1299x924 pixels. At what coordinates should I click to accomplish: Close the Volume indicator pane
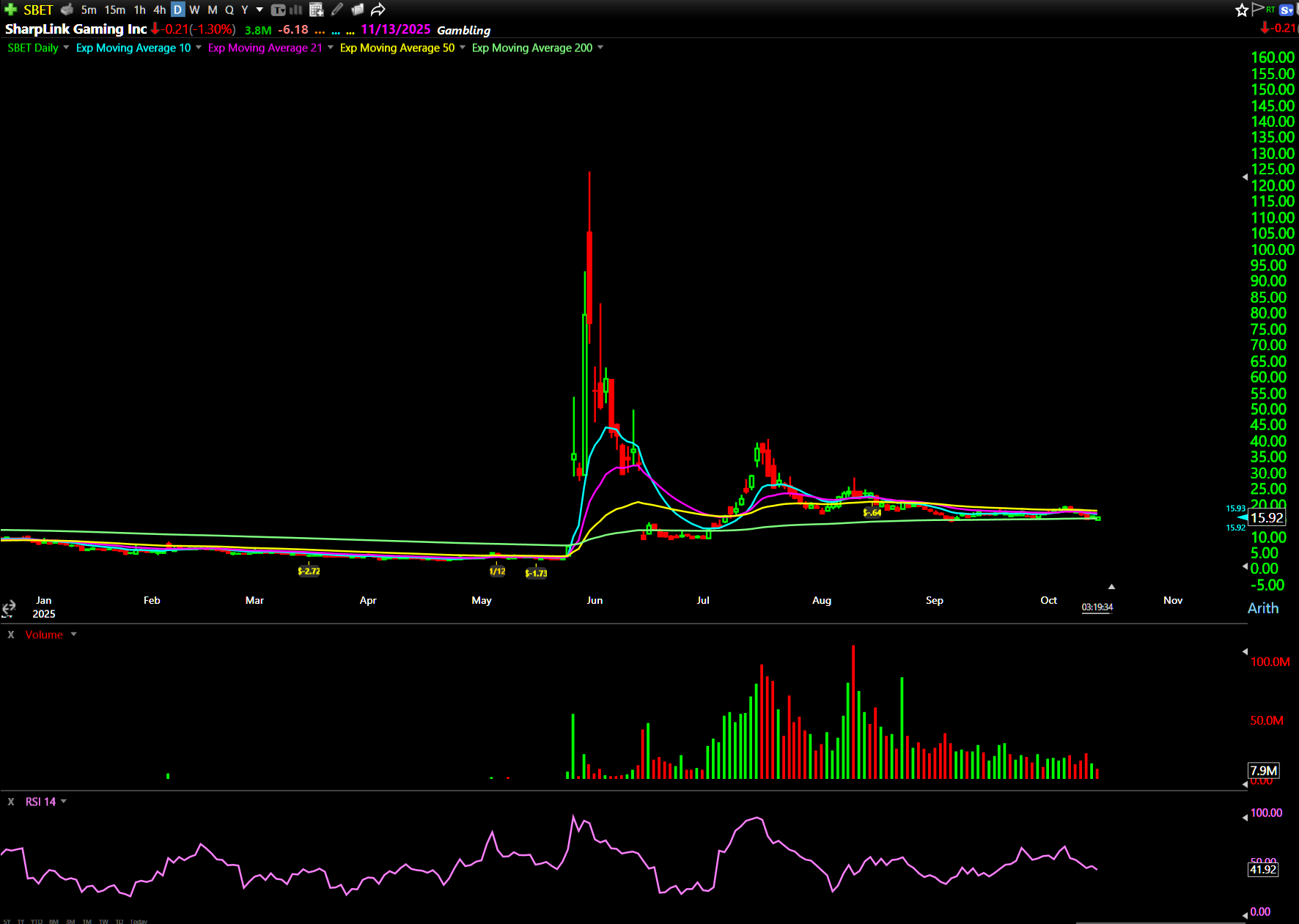tap(11, 635)
